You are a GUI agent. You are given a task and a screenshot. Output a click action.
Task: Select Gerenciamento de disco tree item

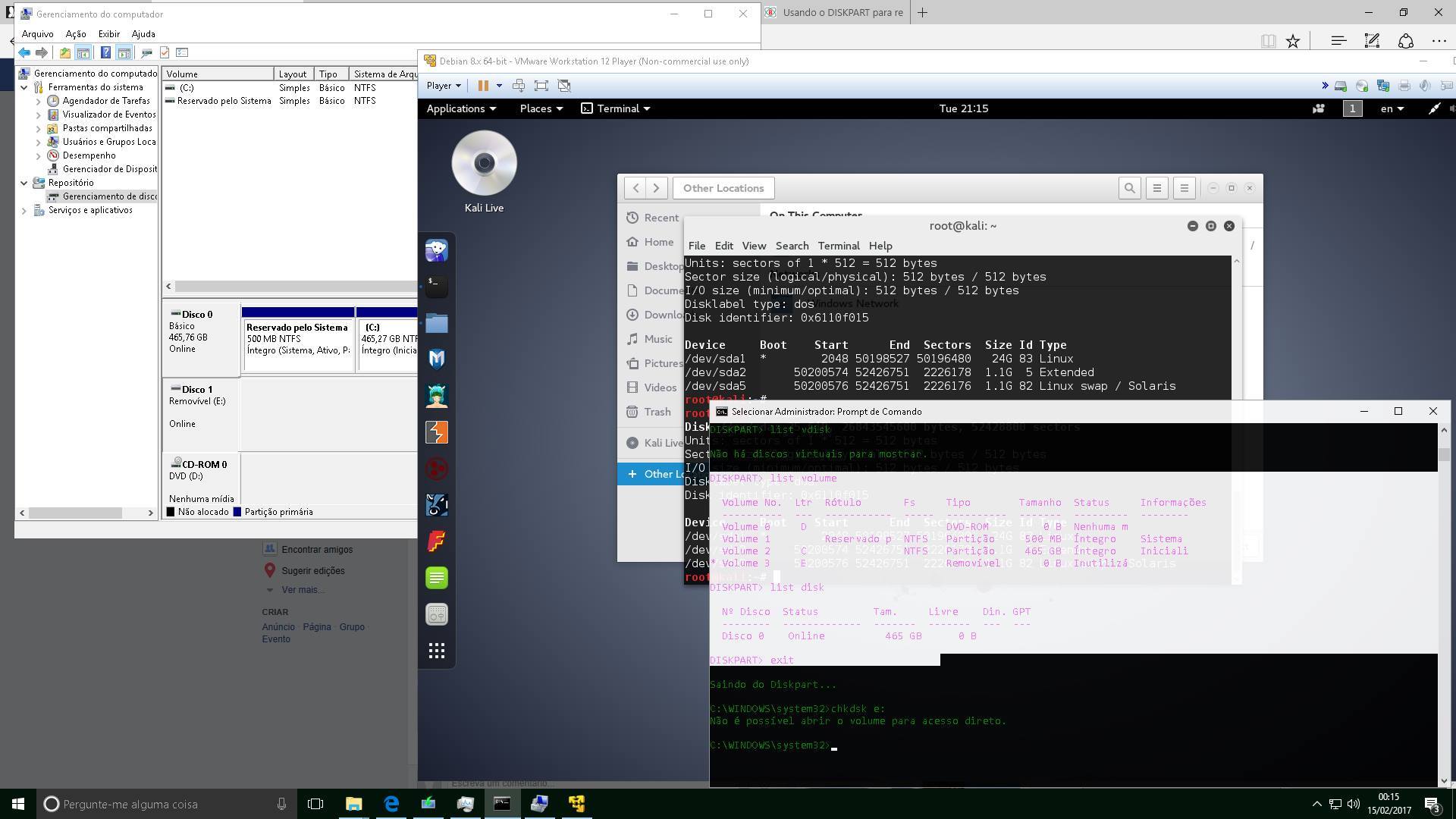[110, 196]
